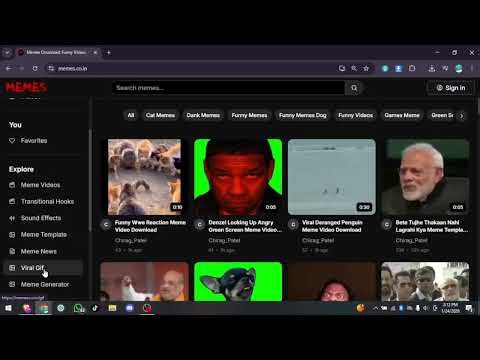Close the Meme Download Funny Video tab
This screenshot has height=360, width=480.
click(95, 53)
